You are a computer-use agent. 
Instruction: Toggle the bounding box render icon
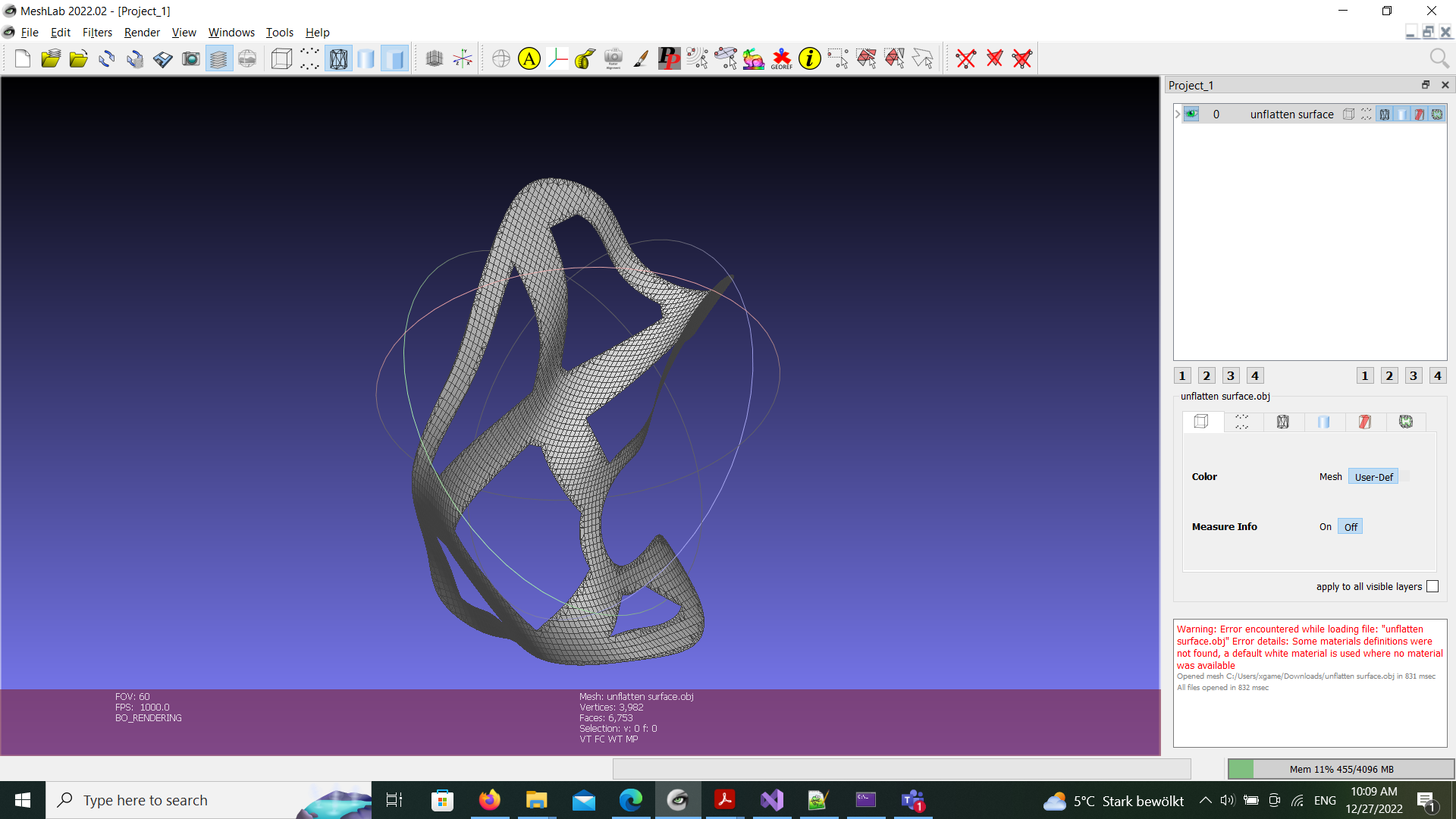tap(281, 58)
